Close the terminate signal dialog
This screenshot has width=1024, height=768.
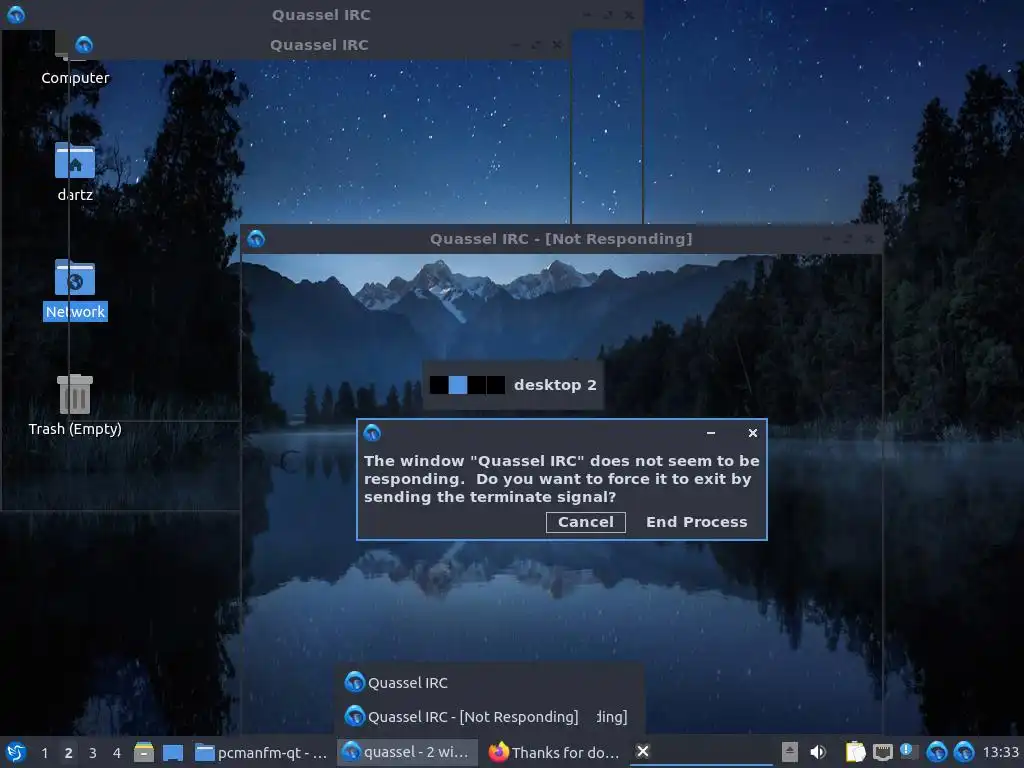(752, 433)
